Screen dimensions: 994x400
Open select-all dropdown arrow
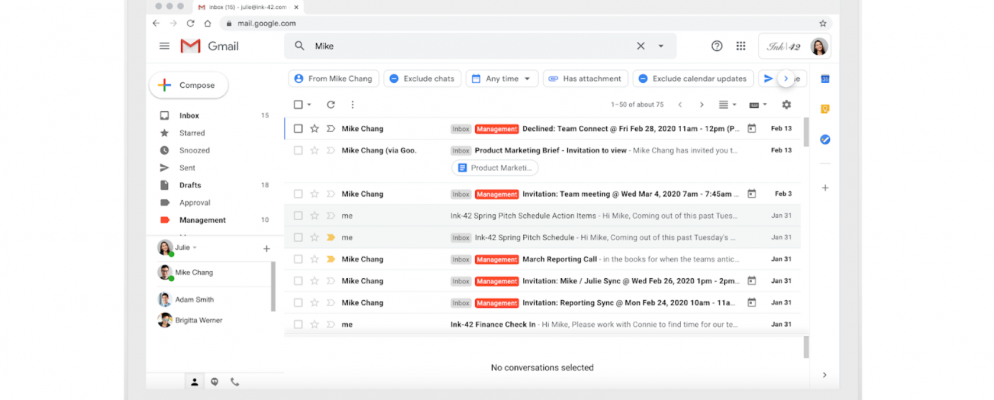pyautogui.click(x=309, y=105)
